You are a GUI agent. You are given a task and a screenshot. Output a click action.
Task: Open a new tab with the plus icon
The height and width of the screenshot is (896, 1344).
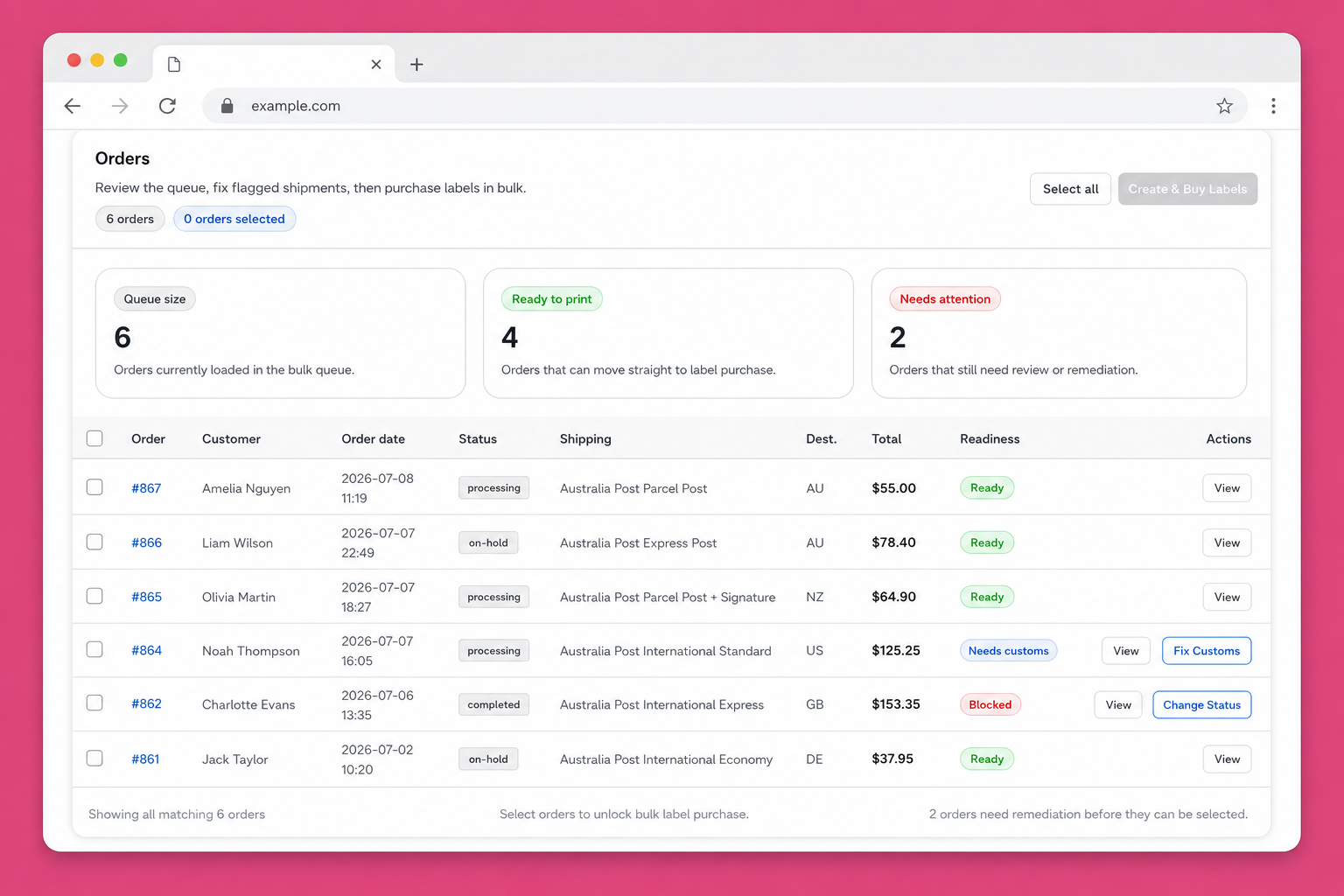coord(416,65)
